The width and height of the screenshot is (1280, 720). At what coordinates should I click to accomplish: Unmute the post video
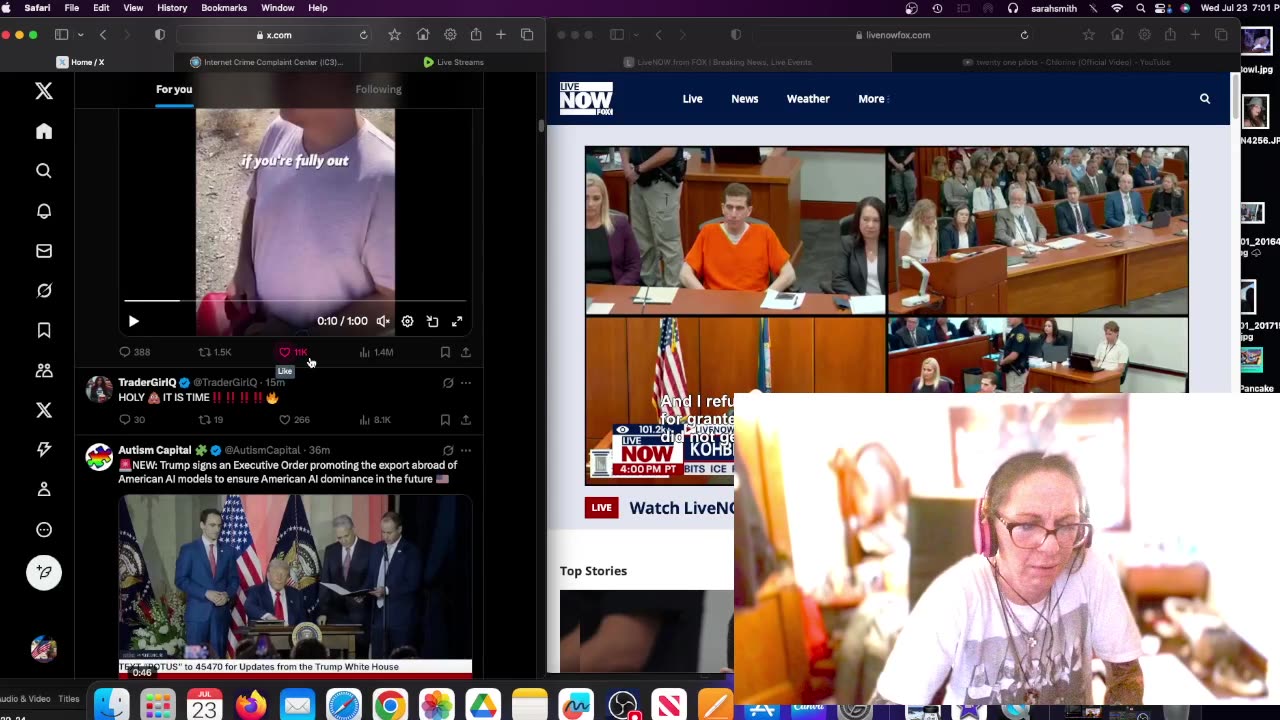coord(383,321)
